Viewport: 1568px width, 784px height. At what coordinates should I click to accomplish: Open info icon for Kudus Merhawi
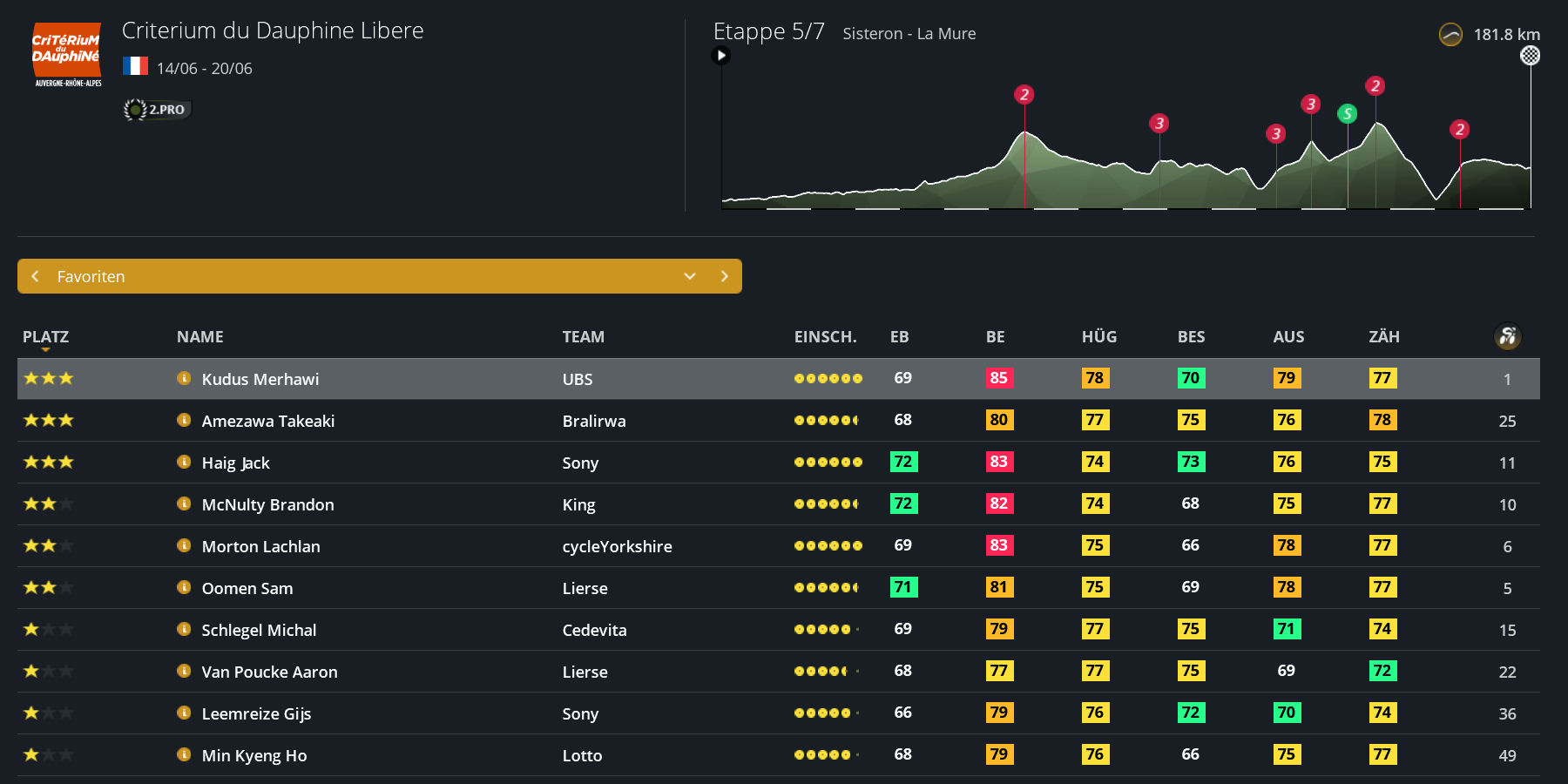point(184,378)
